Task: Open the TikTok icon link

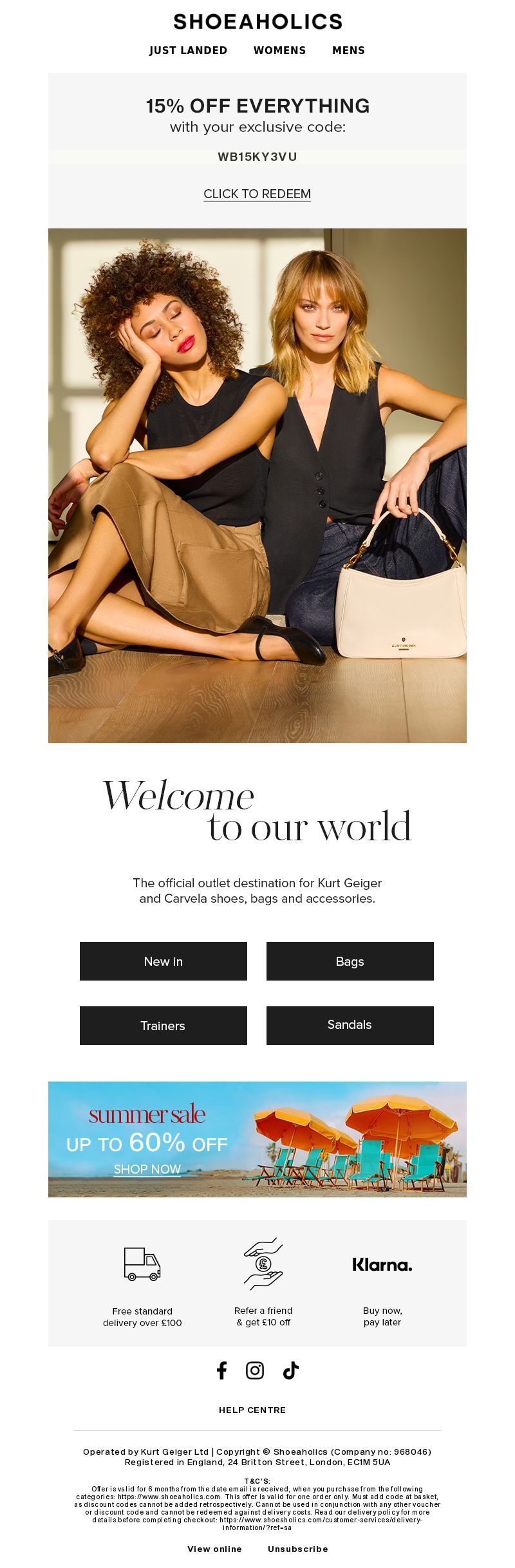Action: 291,1370
